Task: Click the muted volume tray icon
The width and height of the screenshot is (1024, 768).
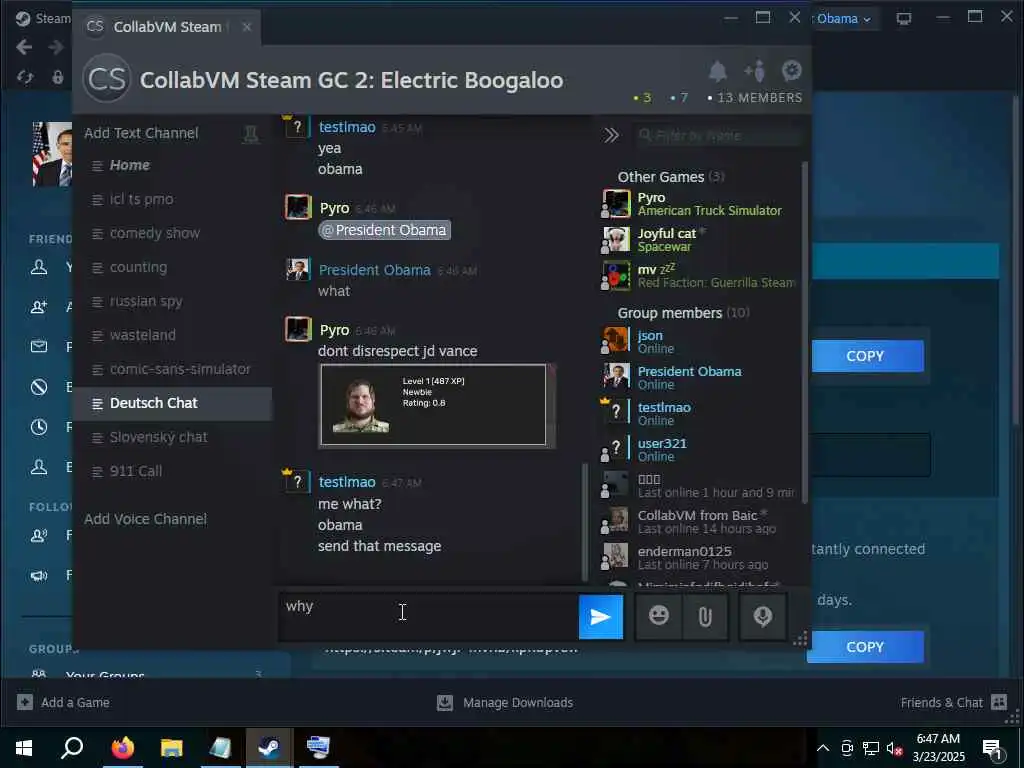Action: coord(894,748)
